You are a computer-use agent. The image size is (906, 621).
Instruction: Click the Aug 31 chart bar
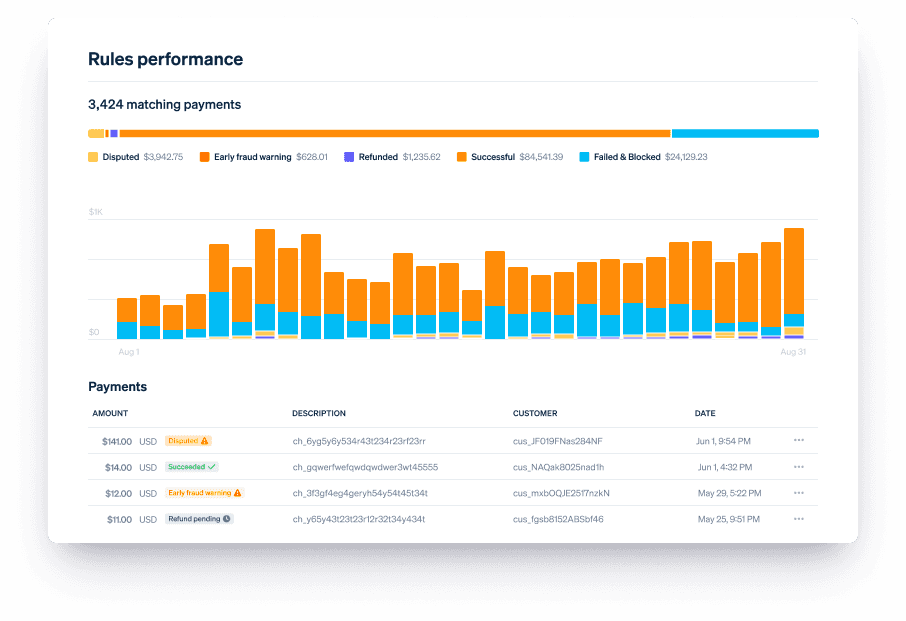coord(794,284)
